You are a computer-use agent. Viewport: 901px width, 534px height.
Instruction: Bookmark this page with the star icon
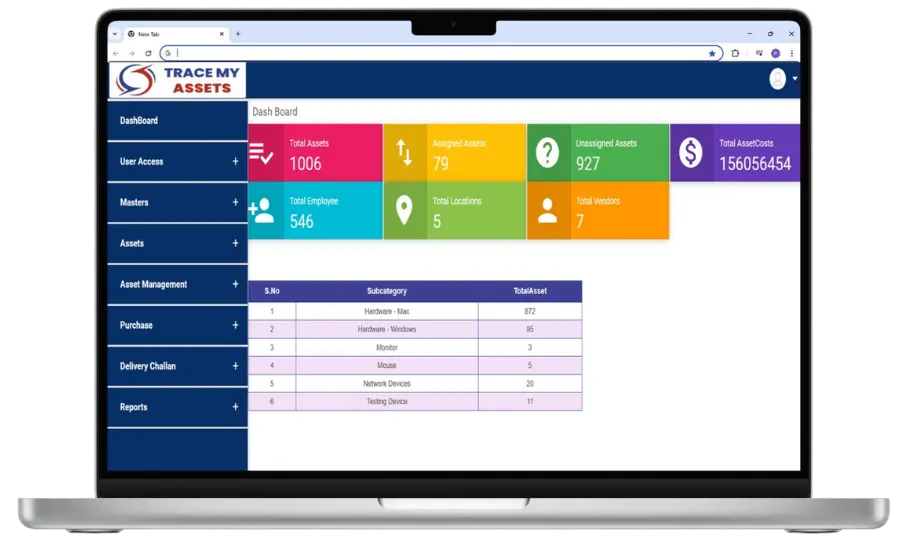point(712,53)
